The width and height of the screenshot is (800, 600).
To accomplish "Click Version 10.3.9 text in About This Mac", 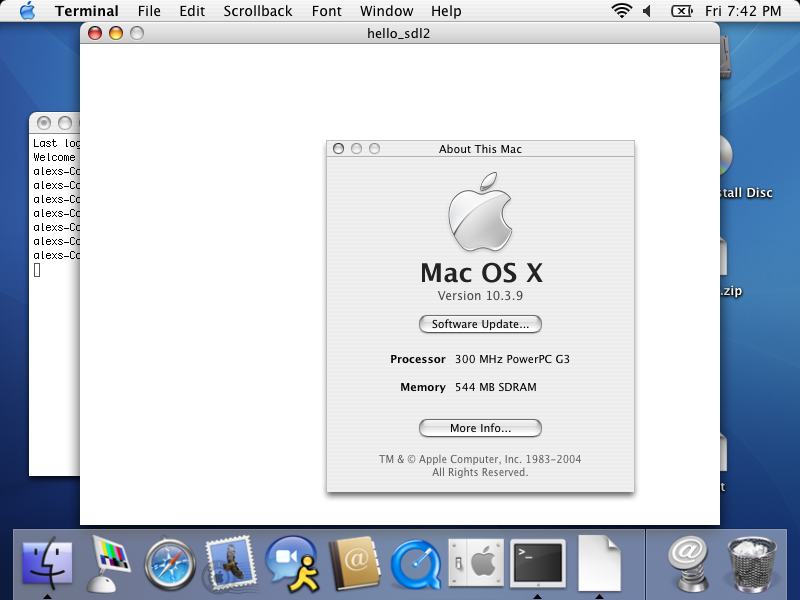I will click(480, 296).
